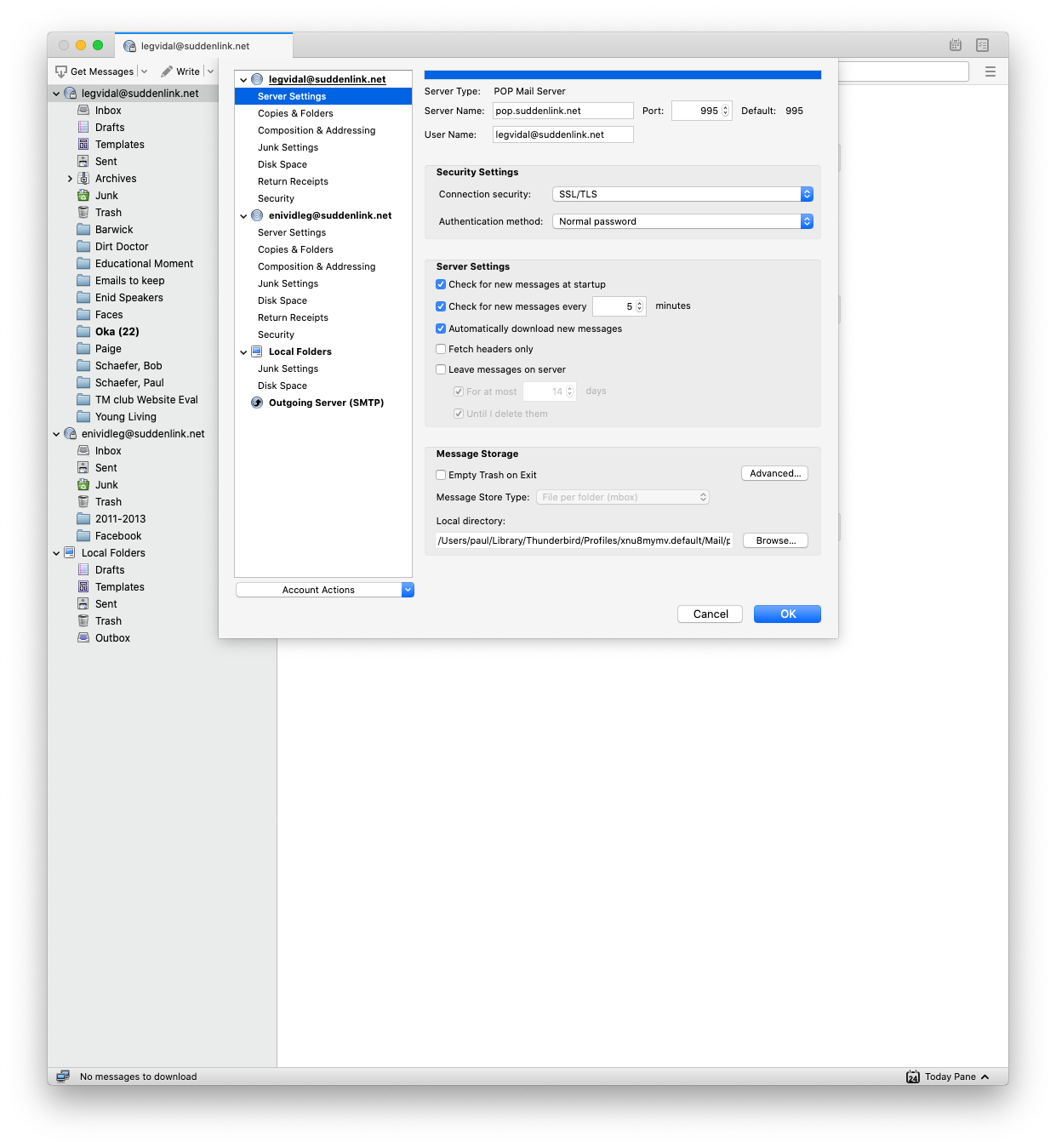Click the online status icon in status bar
The width and height of the screenshot is (1056, 1148).
tap(63, 1077)
